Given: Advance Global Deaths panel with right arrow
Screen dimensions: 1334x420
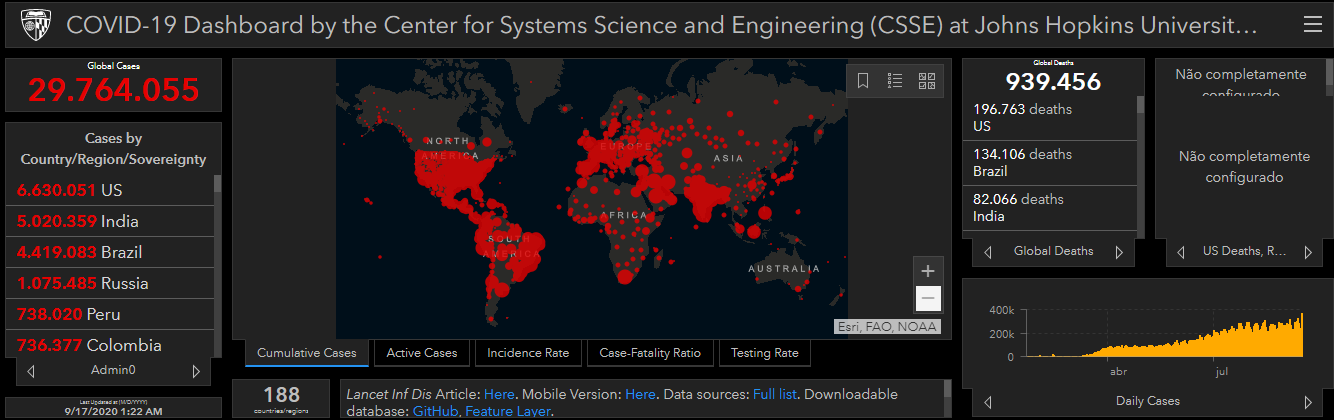Looking at the screenshot, I should pyautogui.click(x=1119, y=252).
